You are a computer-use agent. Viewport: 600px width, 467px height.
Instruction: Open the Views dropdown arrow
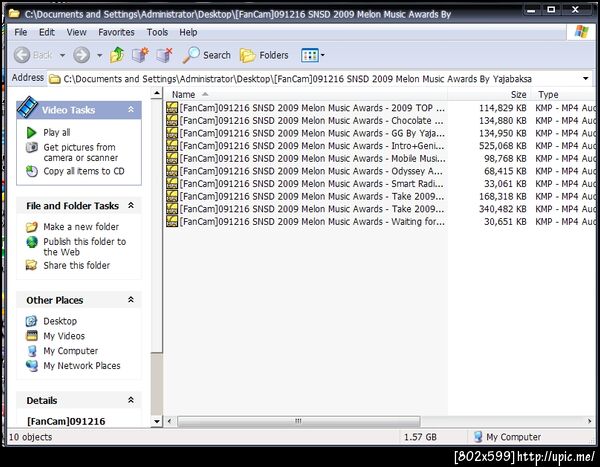click(x=323, y=56)
